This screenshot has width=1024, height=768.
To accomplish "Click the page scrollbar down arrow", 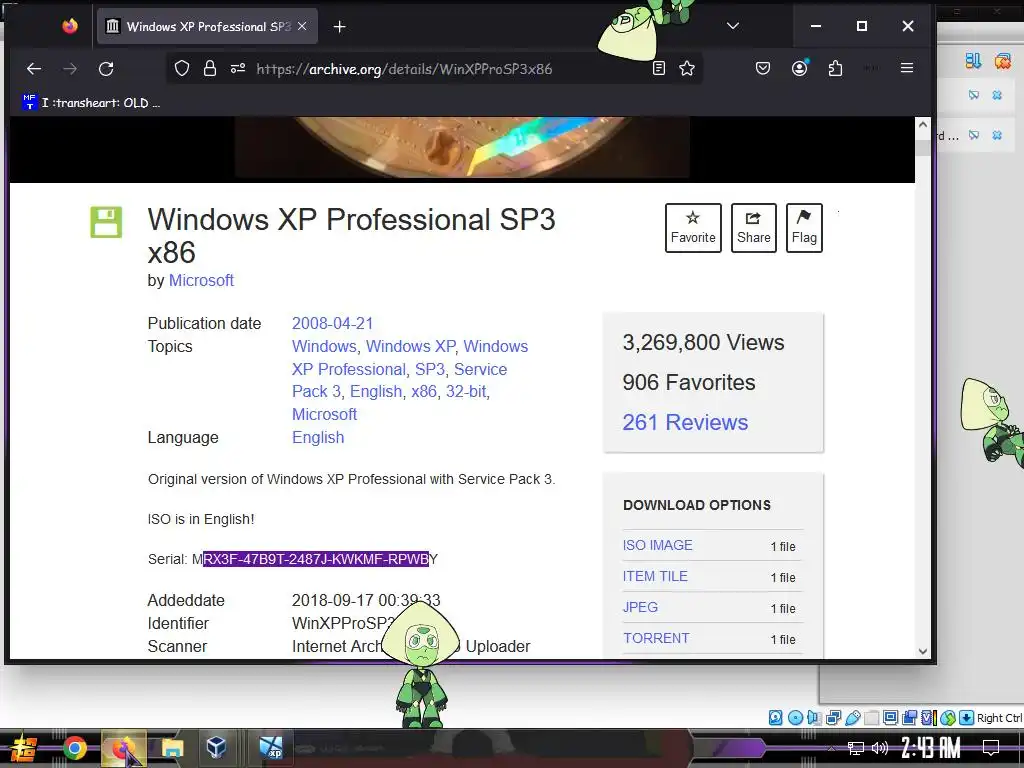I will [x=922, y=651].
